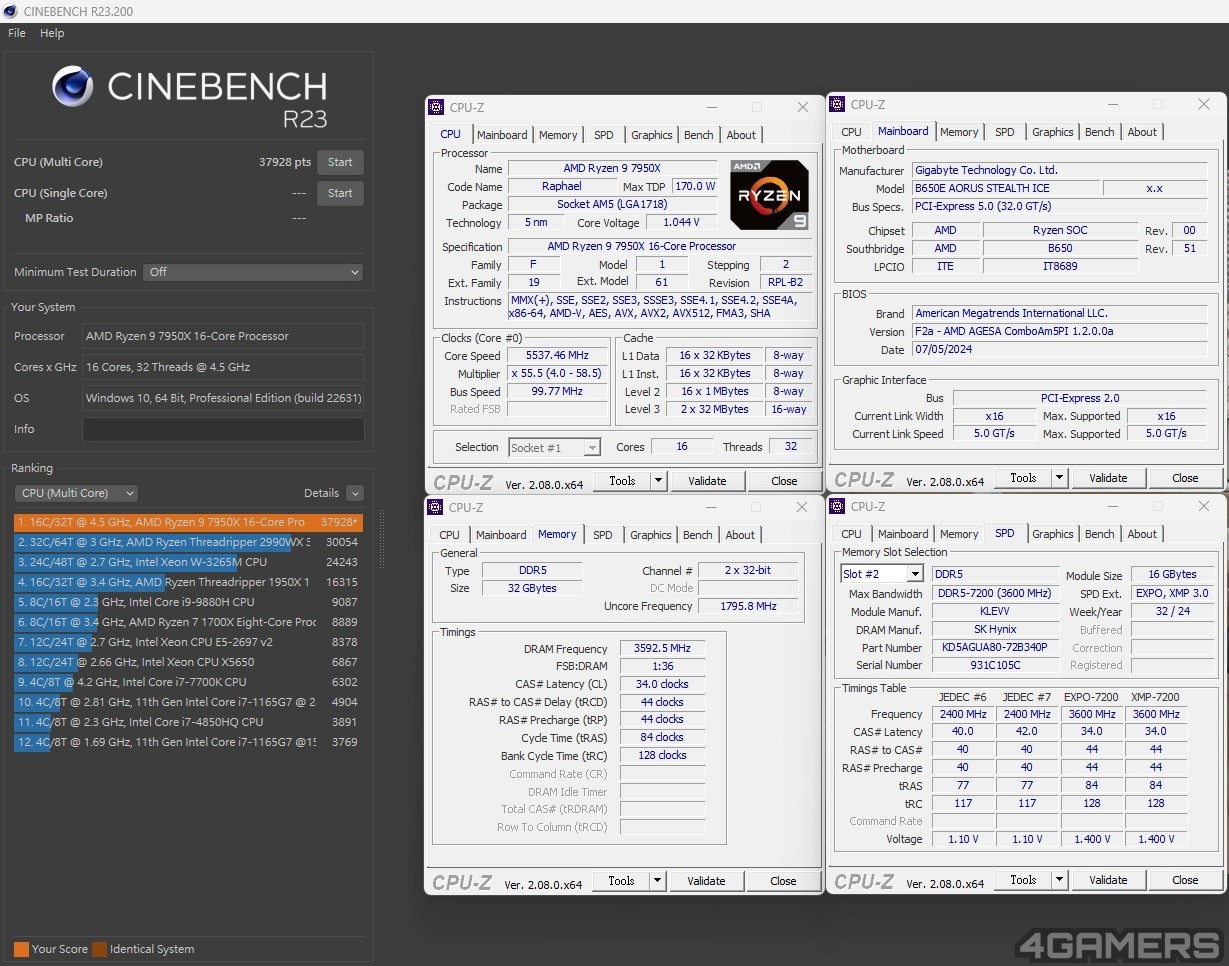The height and width of the screenshot is (966, 1229).
Task: Open About tab in CPU-Z Mainboard window
Action: 1142,132
